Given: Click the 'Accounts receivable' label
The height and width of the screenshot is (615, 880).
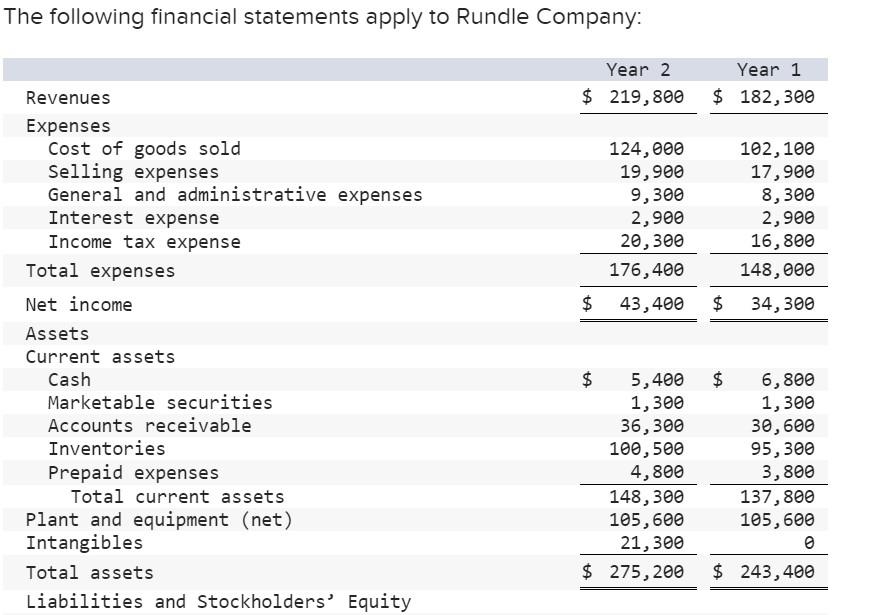Looking at the screenshot, I should (x=149, y=426).
